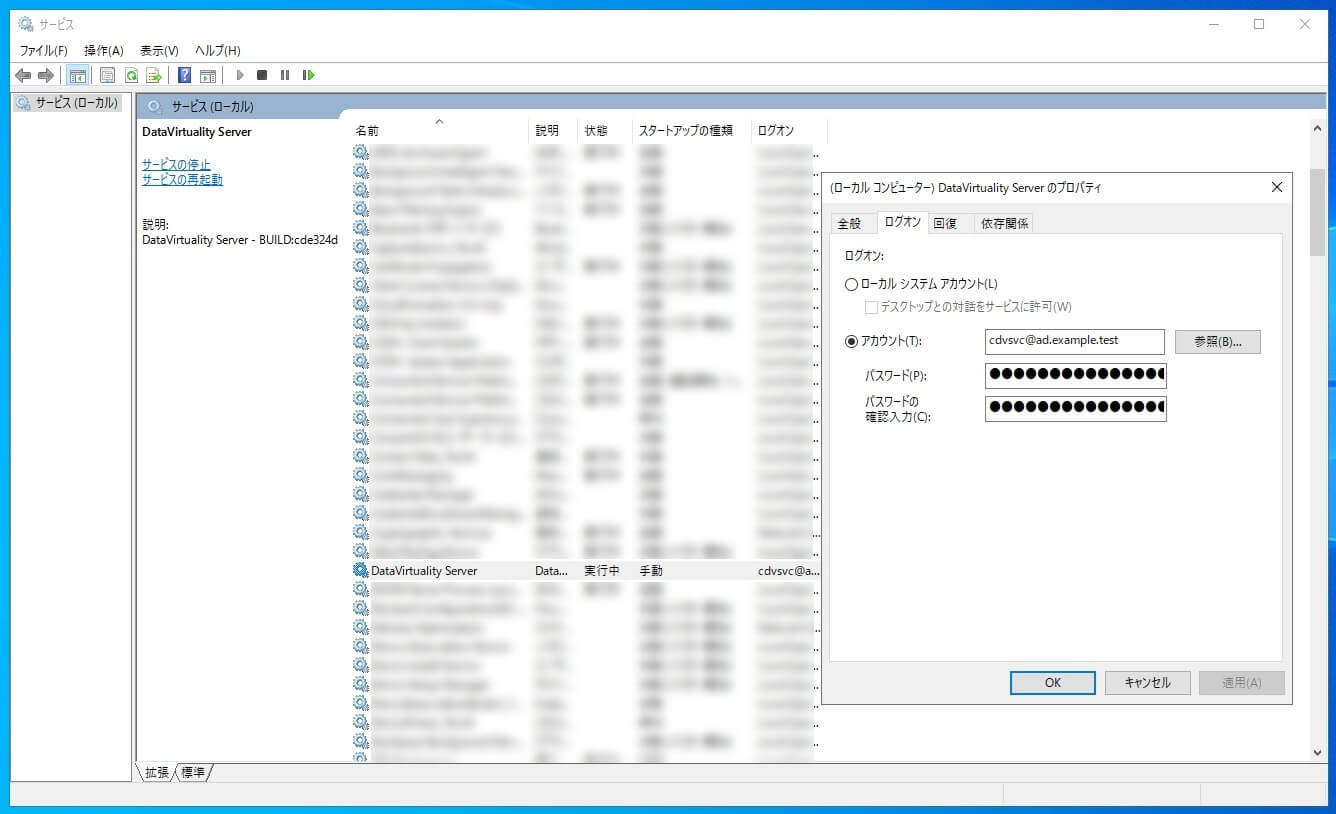The height and width of the screenshot is (814, 1336).
Task: Switch to the 拡張 view tab at bottom
Action: (x=156, y=772)
